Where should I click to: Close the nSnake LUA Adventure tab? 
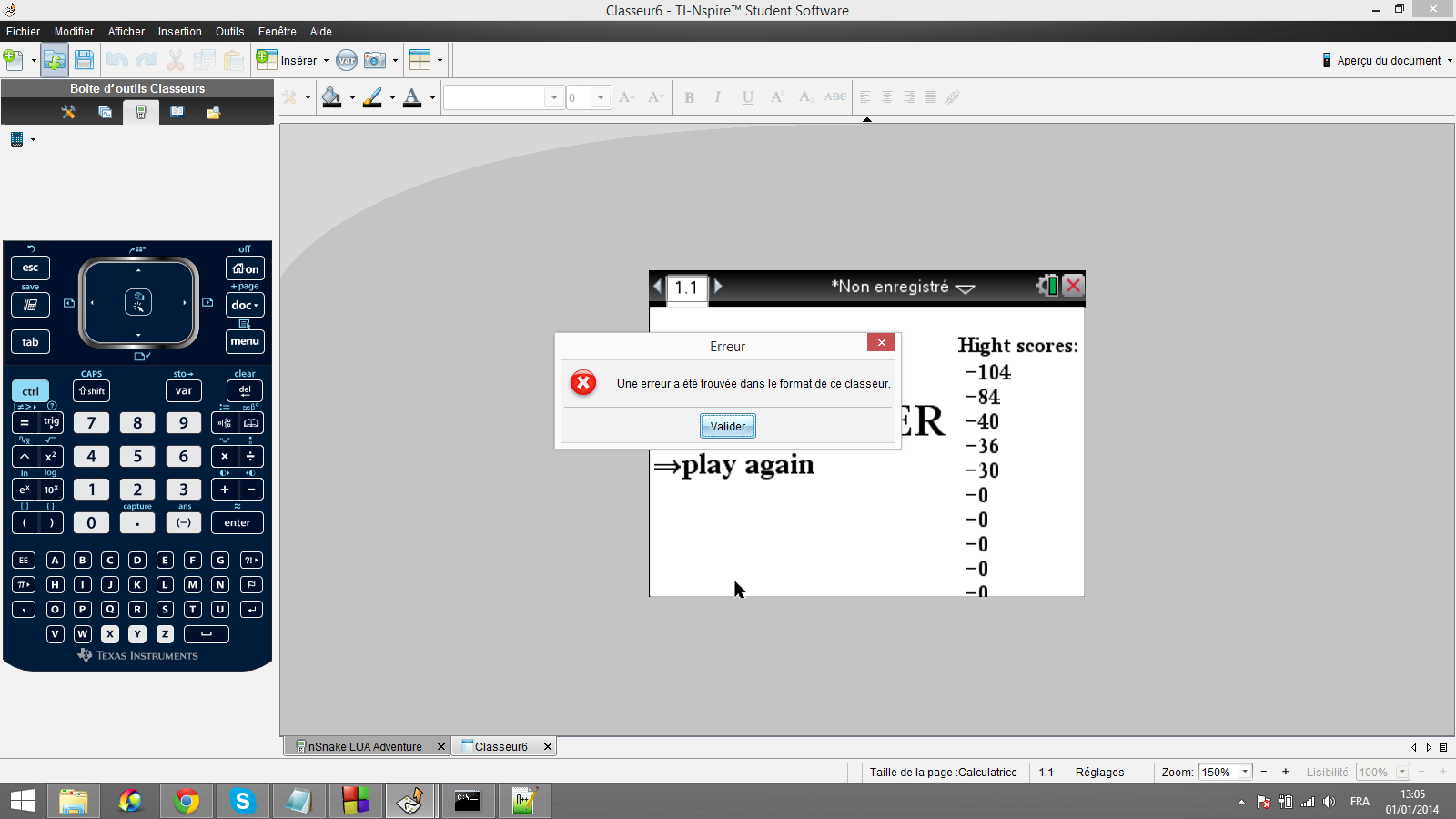click(441, 746)
